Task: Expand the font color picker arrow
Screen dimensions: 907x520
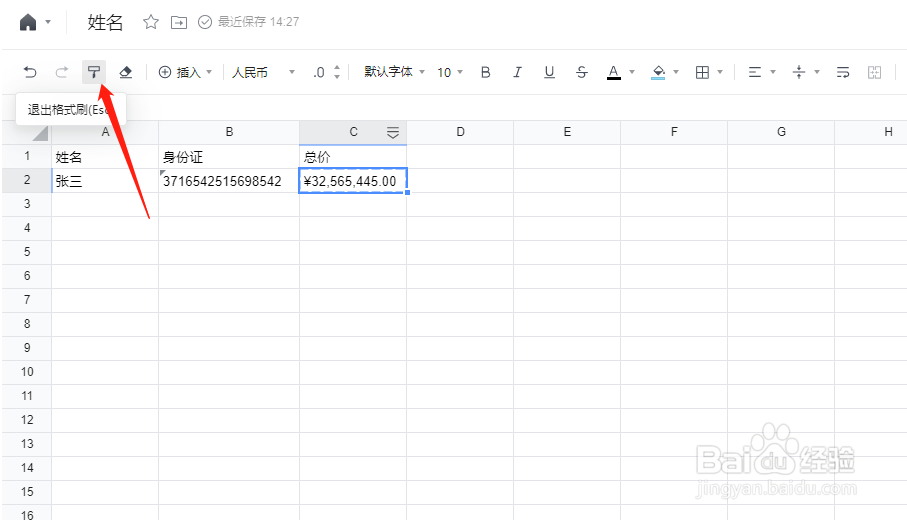Action: [632, 72]
